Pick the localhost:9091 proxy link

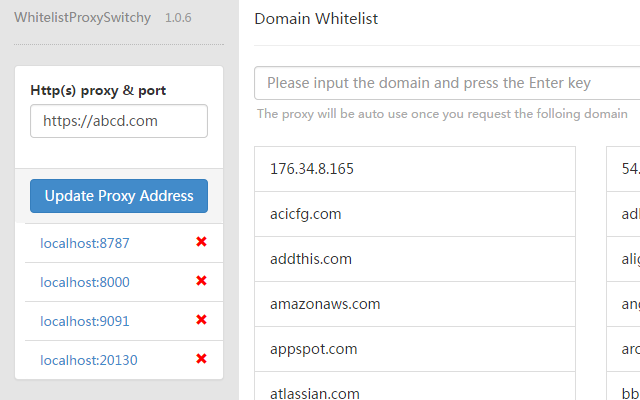point(85,321)
